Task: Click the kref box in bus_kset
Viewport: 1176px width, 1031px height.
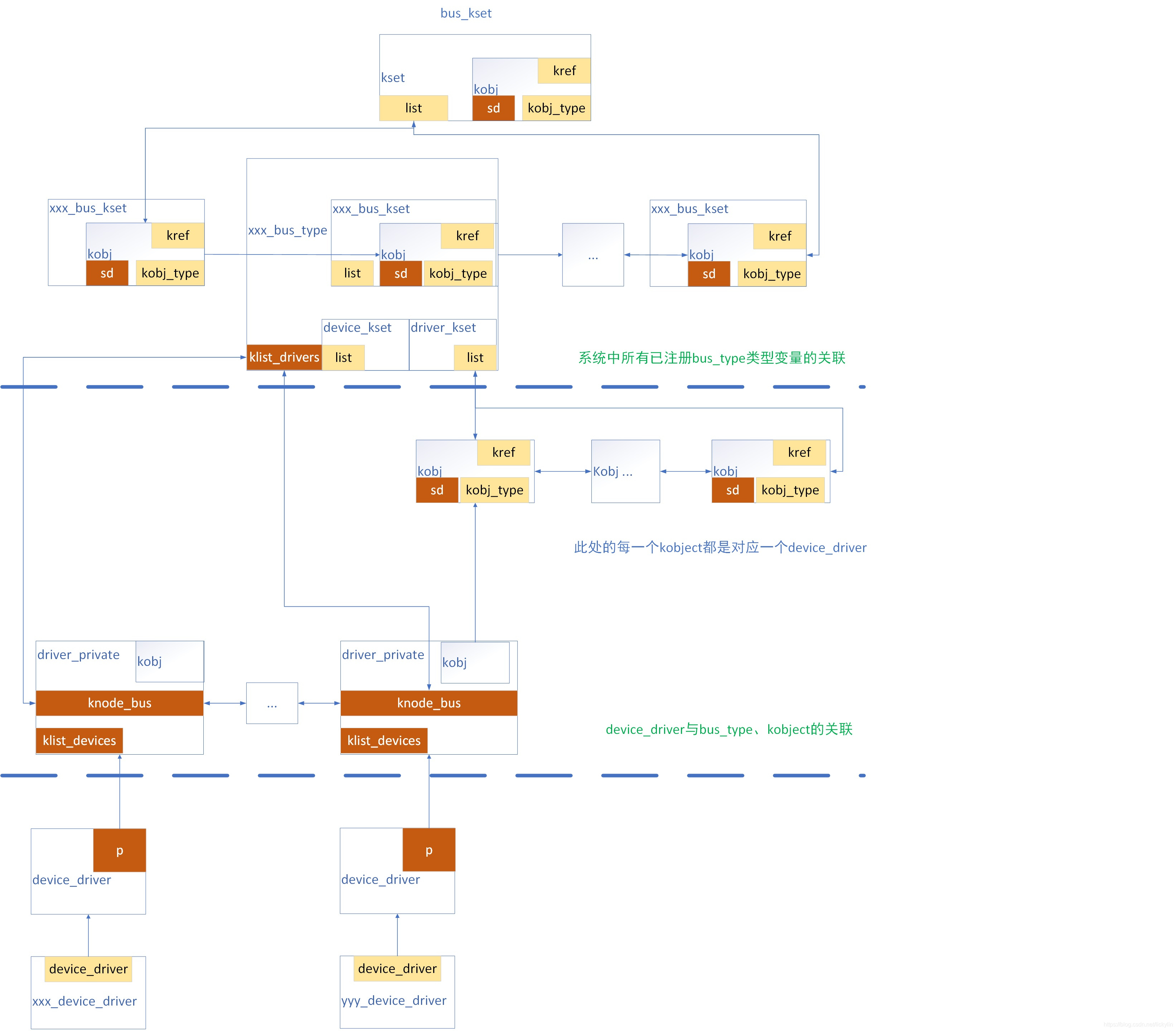Action: tap(564, 71)
